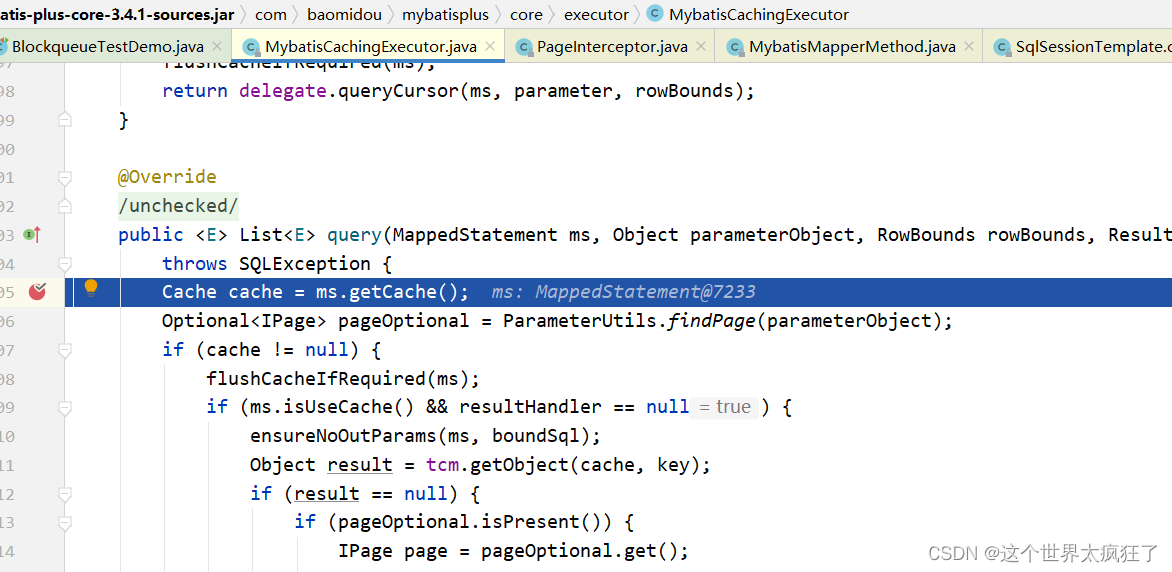Image resolution: width=1172 pixels, height=572 pixels.
Task: Switch to MybatisMapperMethod.java tab
Action: [849, 47]
